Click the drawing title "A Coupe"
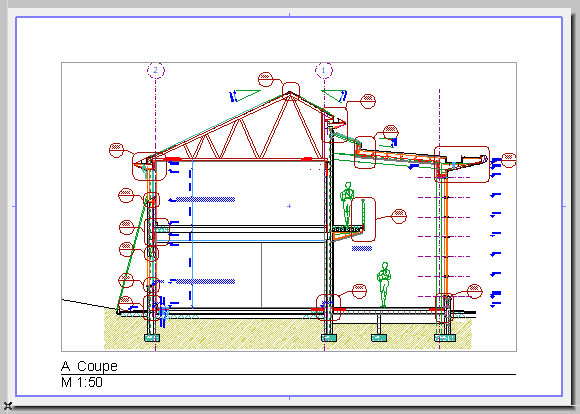580x414 pixels. pos(89,366)
